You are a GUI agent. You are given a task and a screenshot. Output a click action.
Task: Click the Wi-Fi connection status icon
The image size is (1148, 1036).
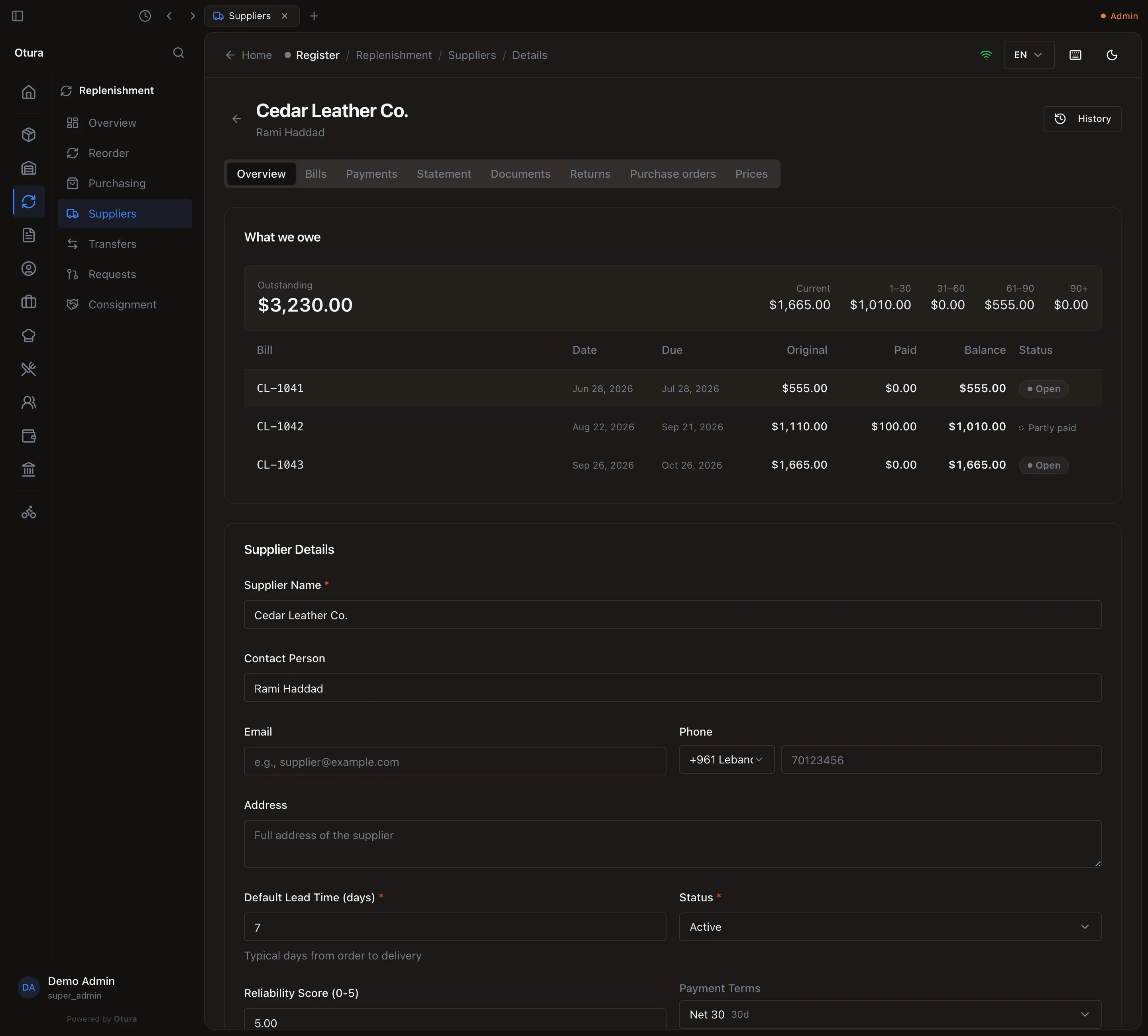coord(986,55)
